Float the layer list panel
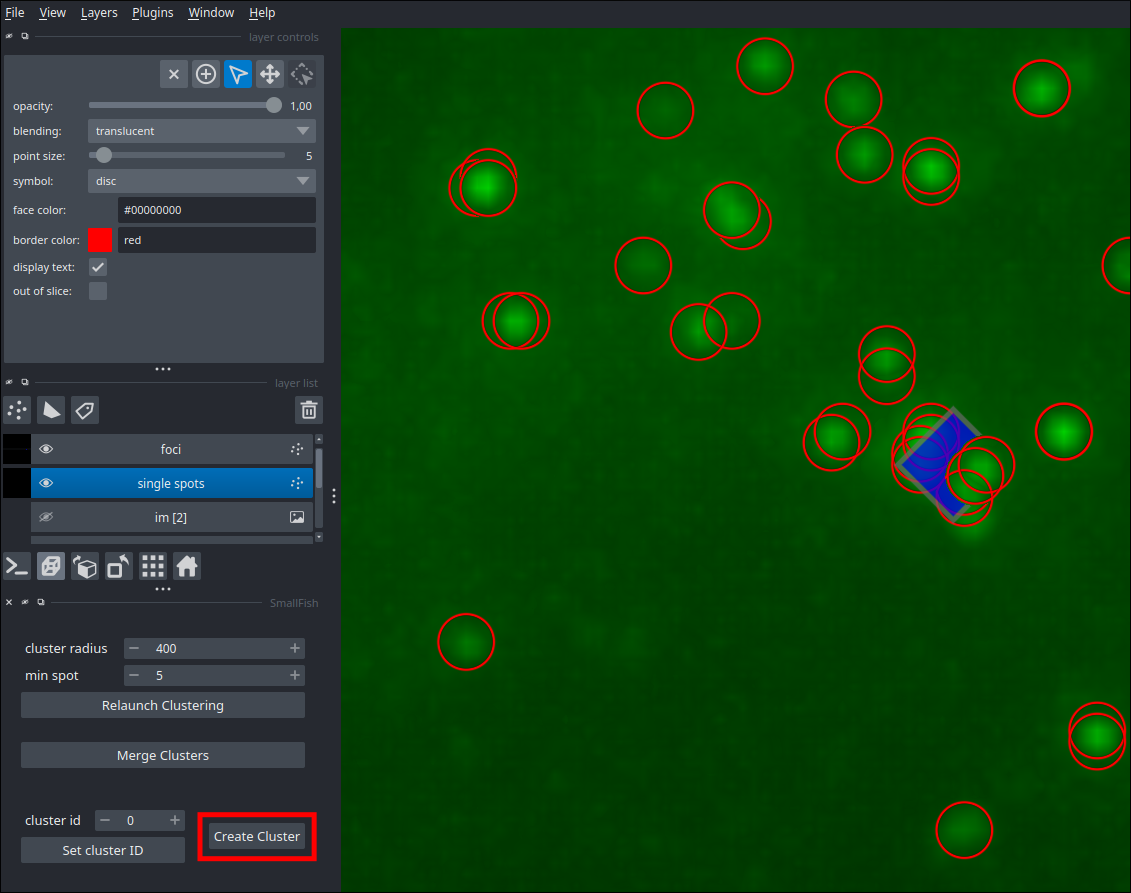The height and width of the screenshot is (893, 1131). click(25, 382)
